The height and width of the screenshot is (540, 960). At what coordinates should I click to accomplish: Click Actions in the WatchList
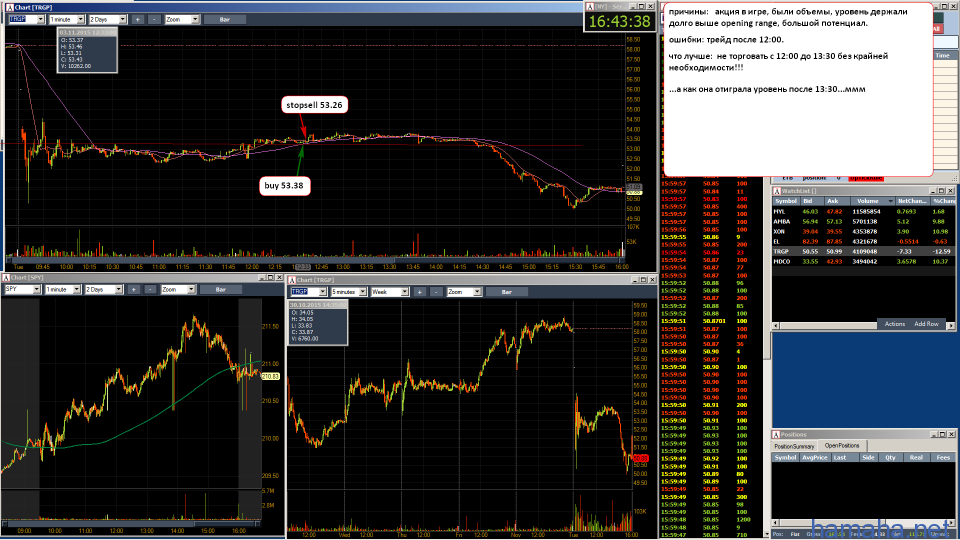894,324
